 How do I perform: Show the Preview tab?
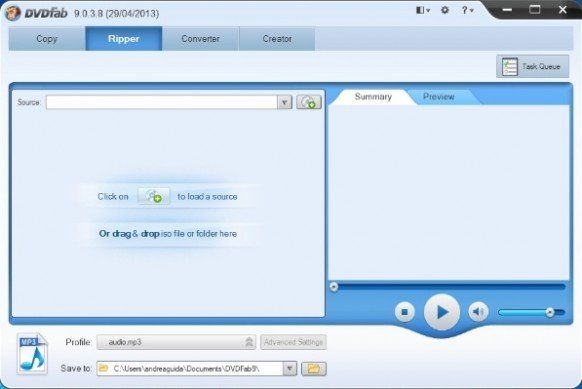point(439,97)
